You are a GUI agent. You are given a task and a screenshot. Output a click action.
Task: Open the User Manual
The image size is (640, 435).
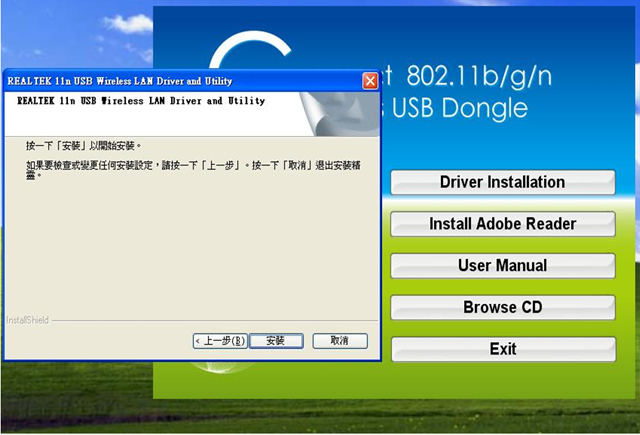click(x=502, y=266)
